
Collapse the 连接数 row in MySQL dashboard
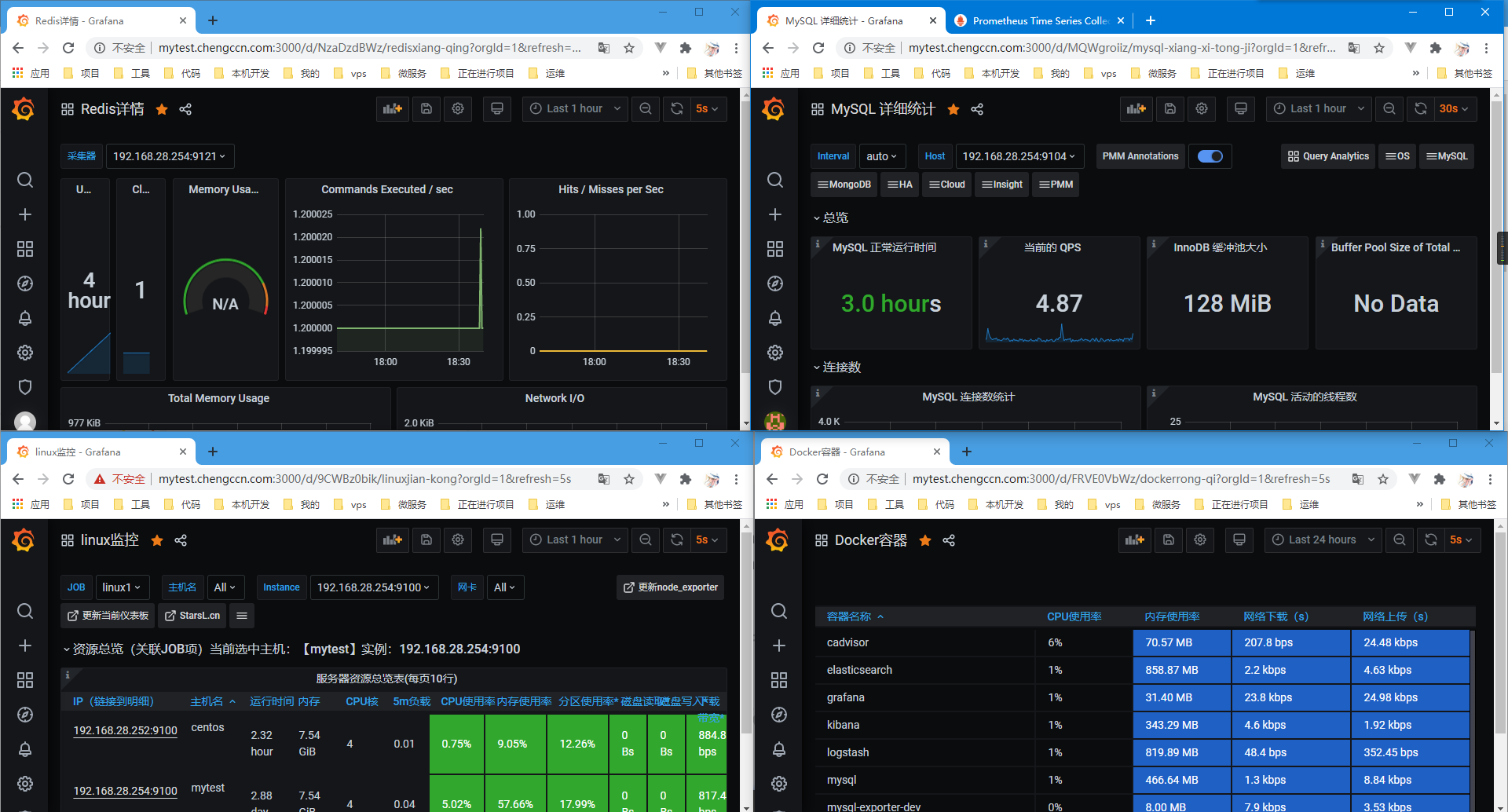(x=837, y=368)
